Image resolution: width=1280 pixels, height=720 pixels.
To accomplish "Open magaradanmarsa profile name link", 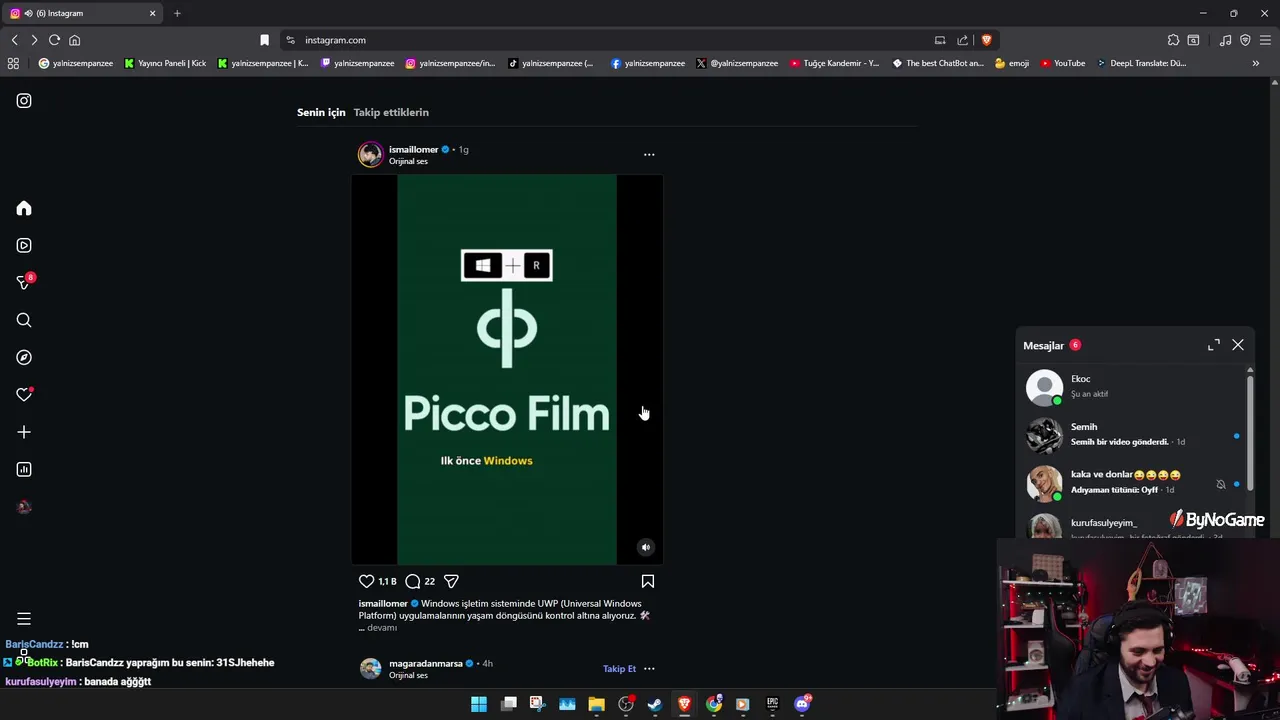I will tap(426, 663).
